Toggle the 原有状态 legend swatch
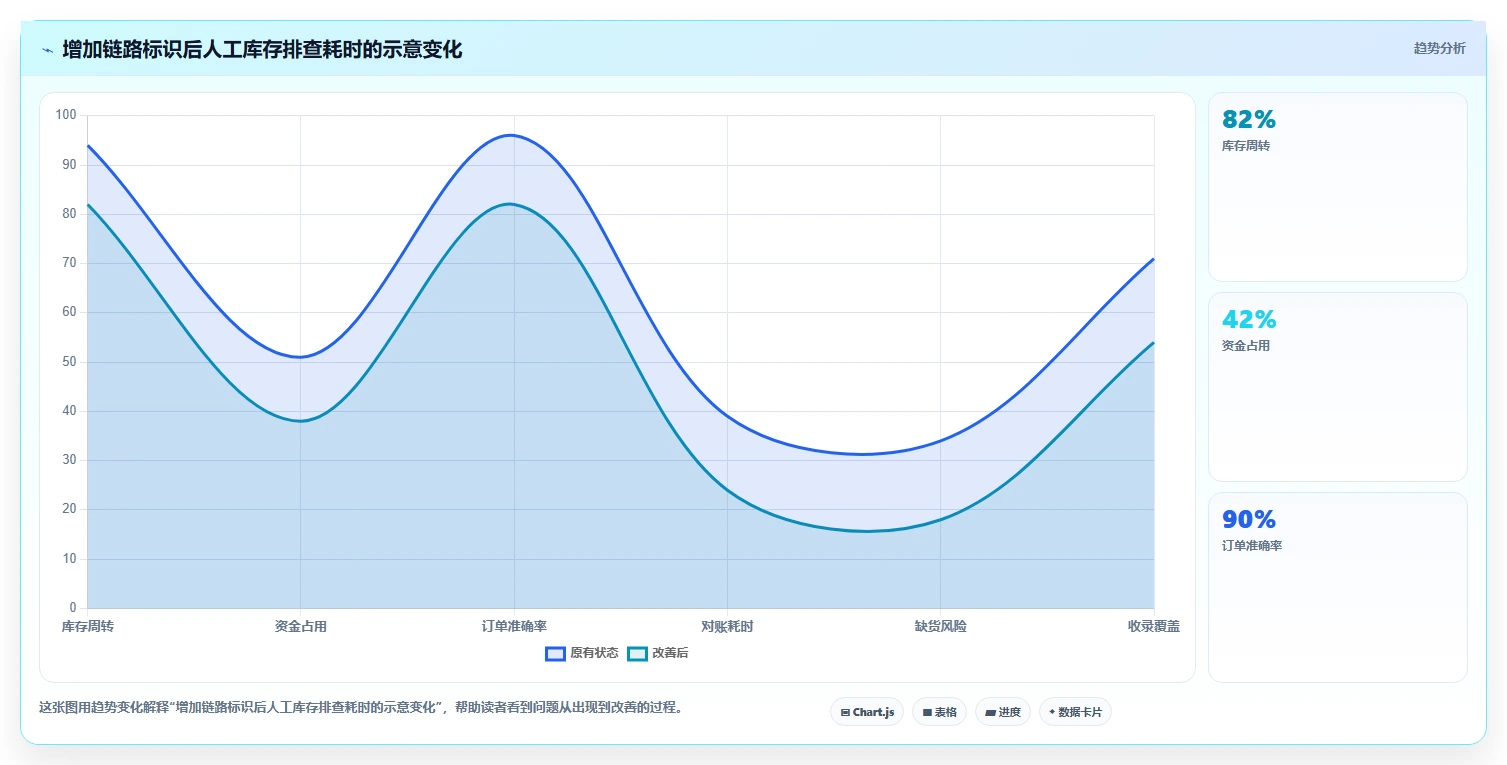The width and height of the screenshot is (1507, 765). pyautogui.click(x=555, y=654)
